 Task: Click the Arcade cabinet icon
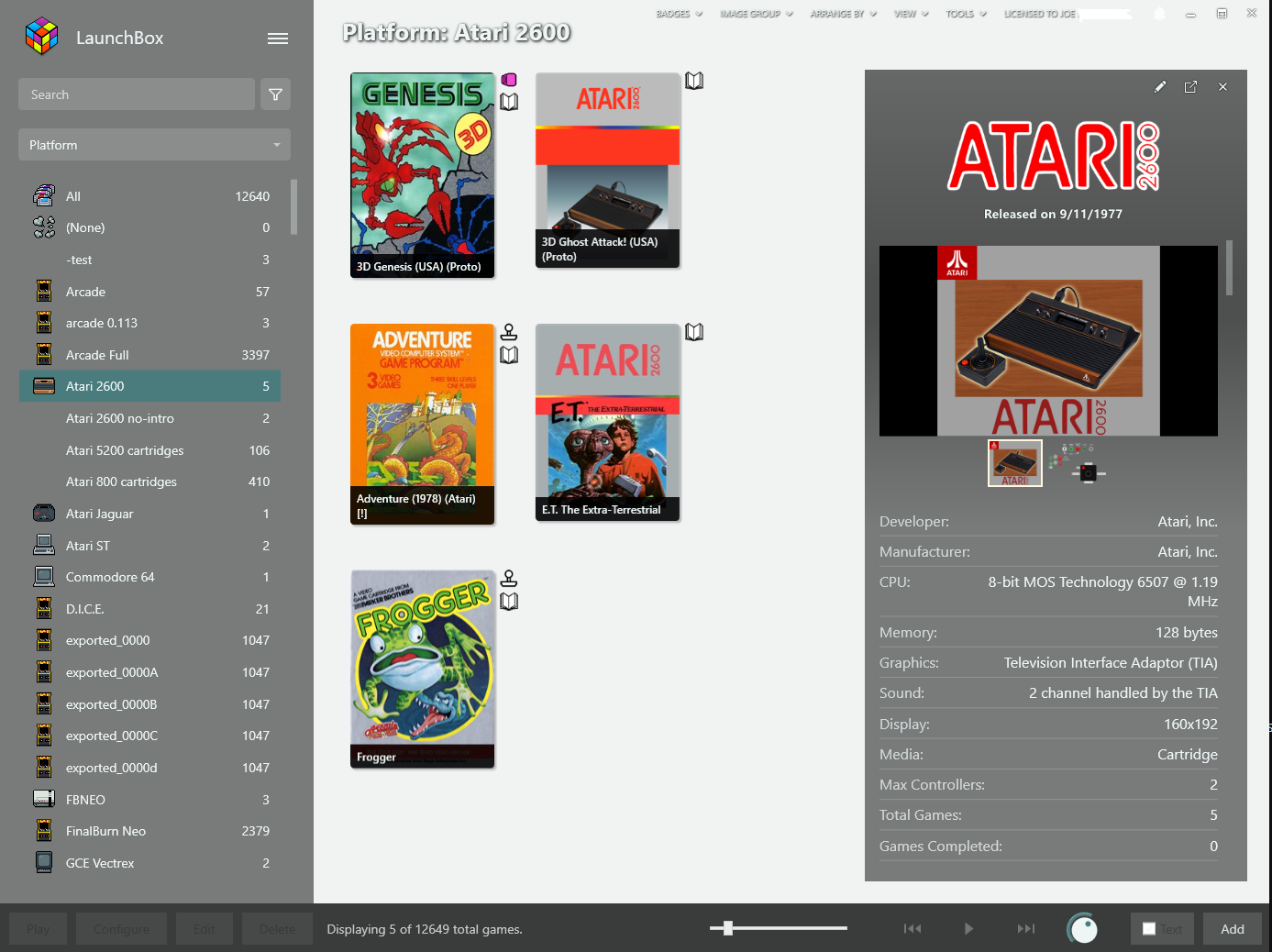(44, 292)
